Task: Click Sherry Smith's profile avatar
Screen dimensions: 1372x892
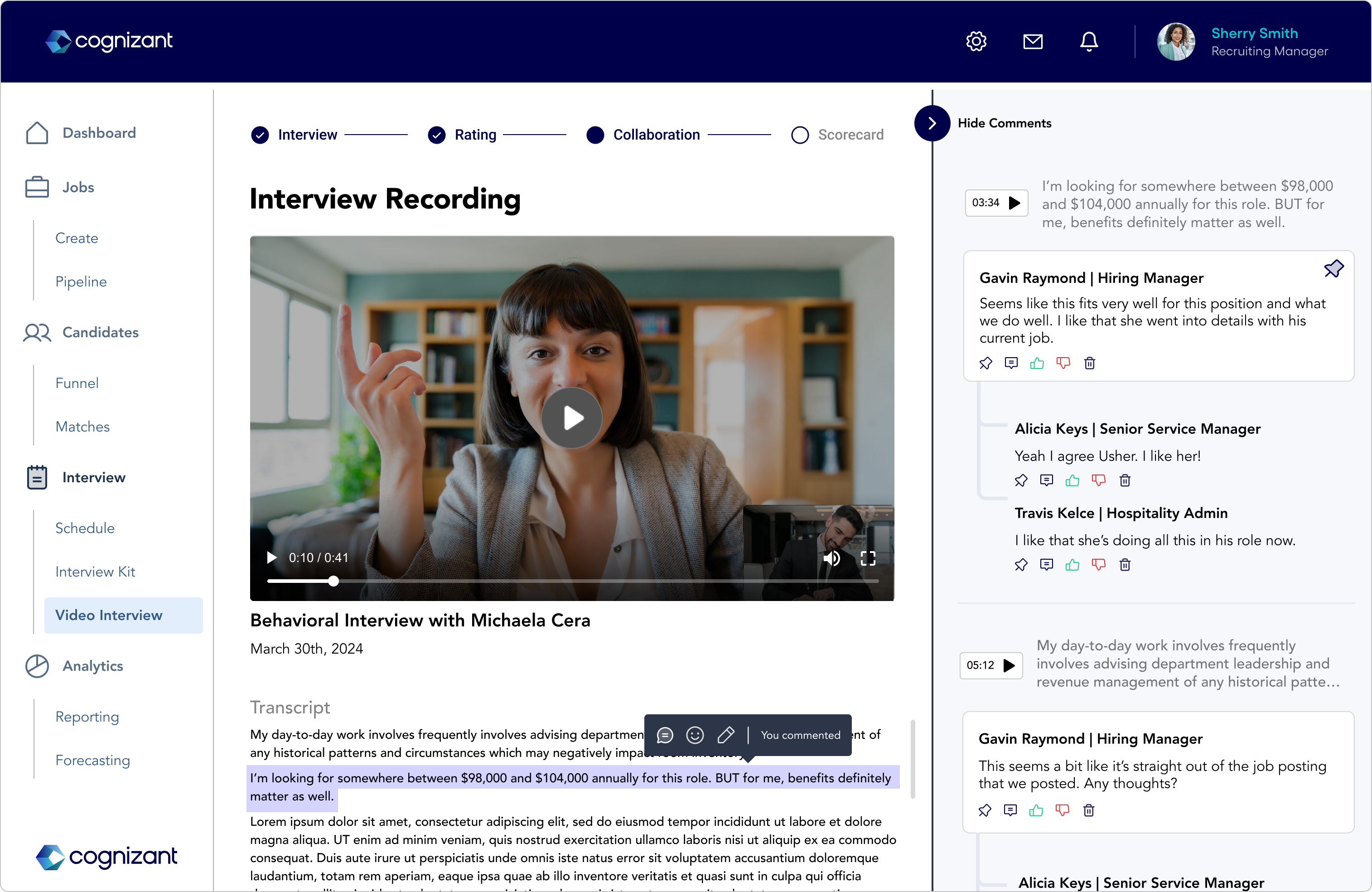Action: coord(1176,41)
